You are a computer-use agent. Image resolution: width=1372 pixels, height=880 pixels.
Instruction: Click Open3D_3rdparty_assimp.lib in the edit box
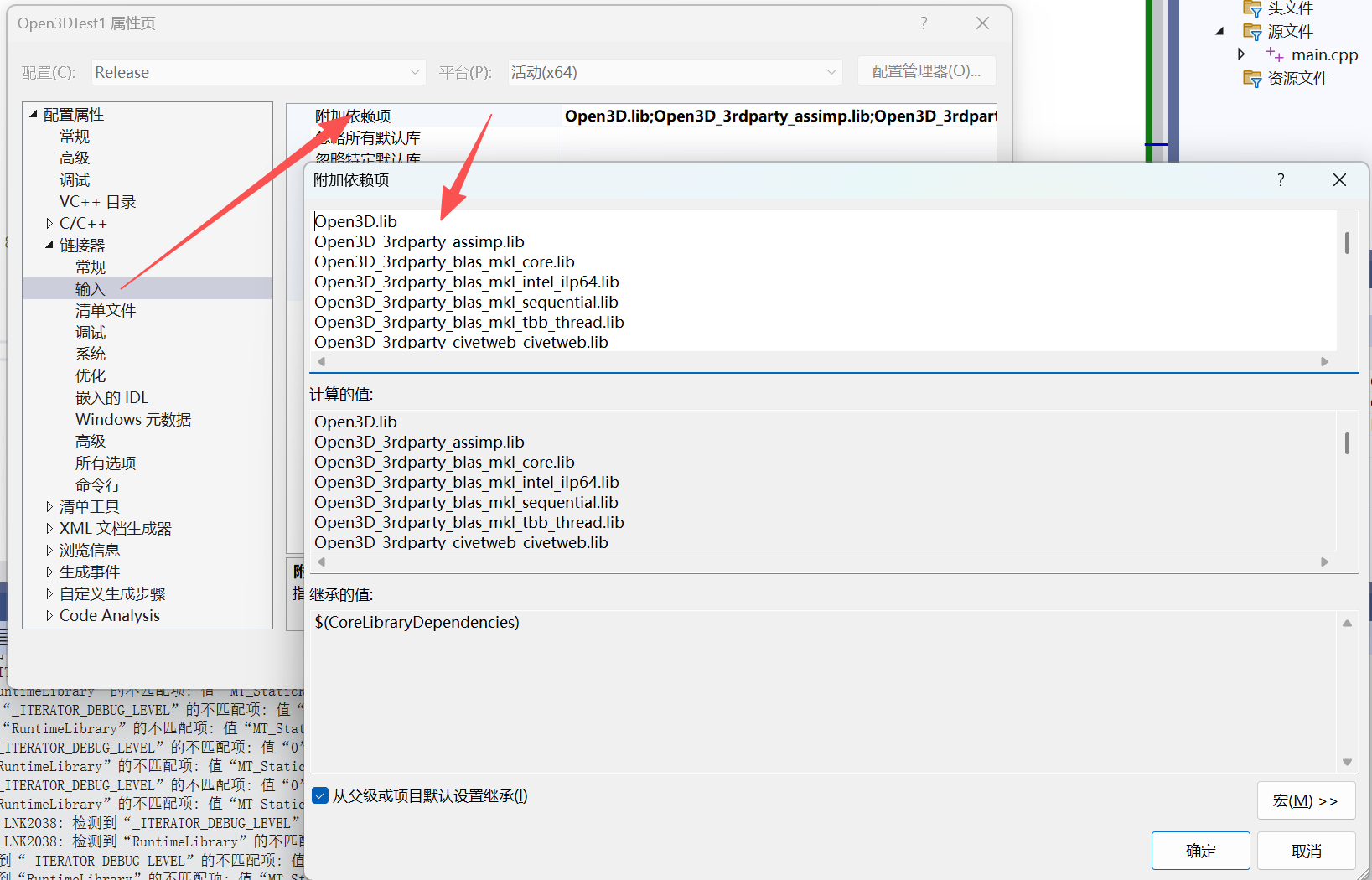point(419,241)
